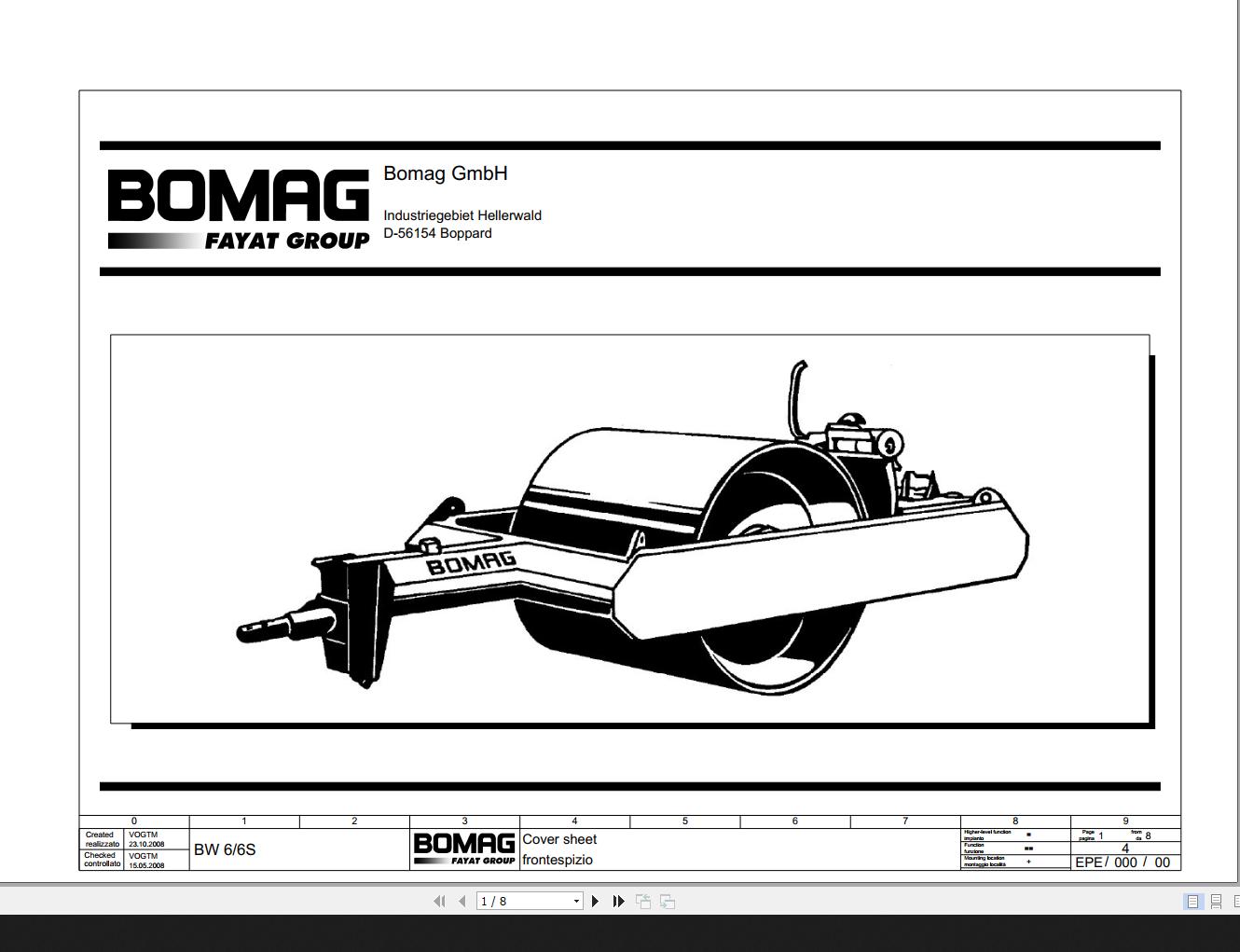
Task: Click the previous view history icon
Action: 643,901
